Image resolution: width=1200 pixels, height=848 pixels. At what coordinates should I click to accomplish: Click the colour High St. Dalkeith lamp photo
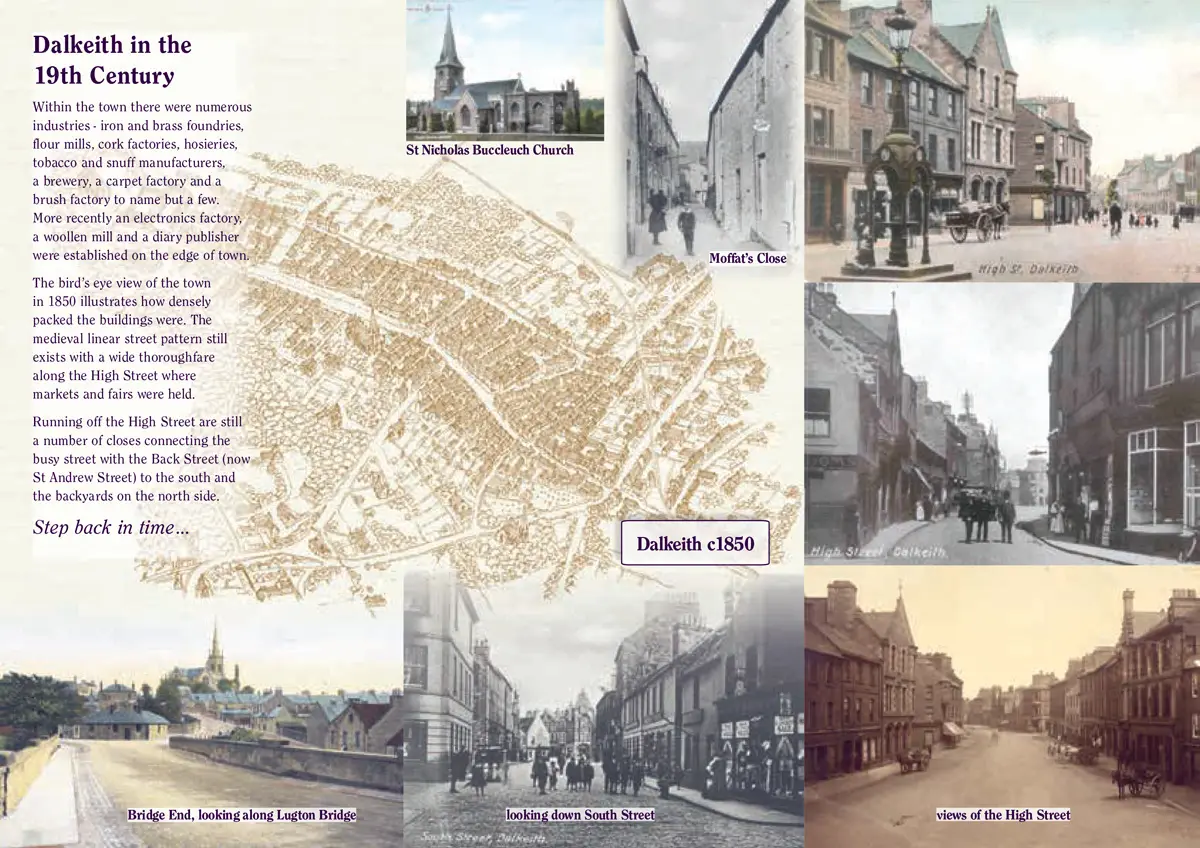[x=1002, y=140]
